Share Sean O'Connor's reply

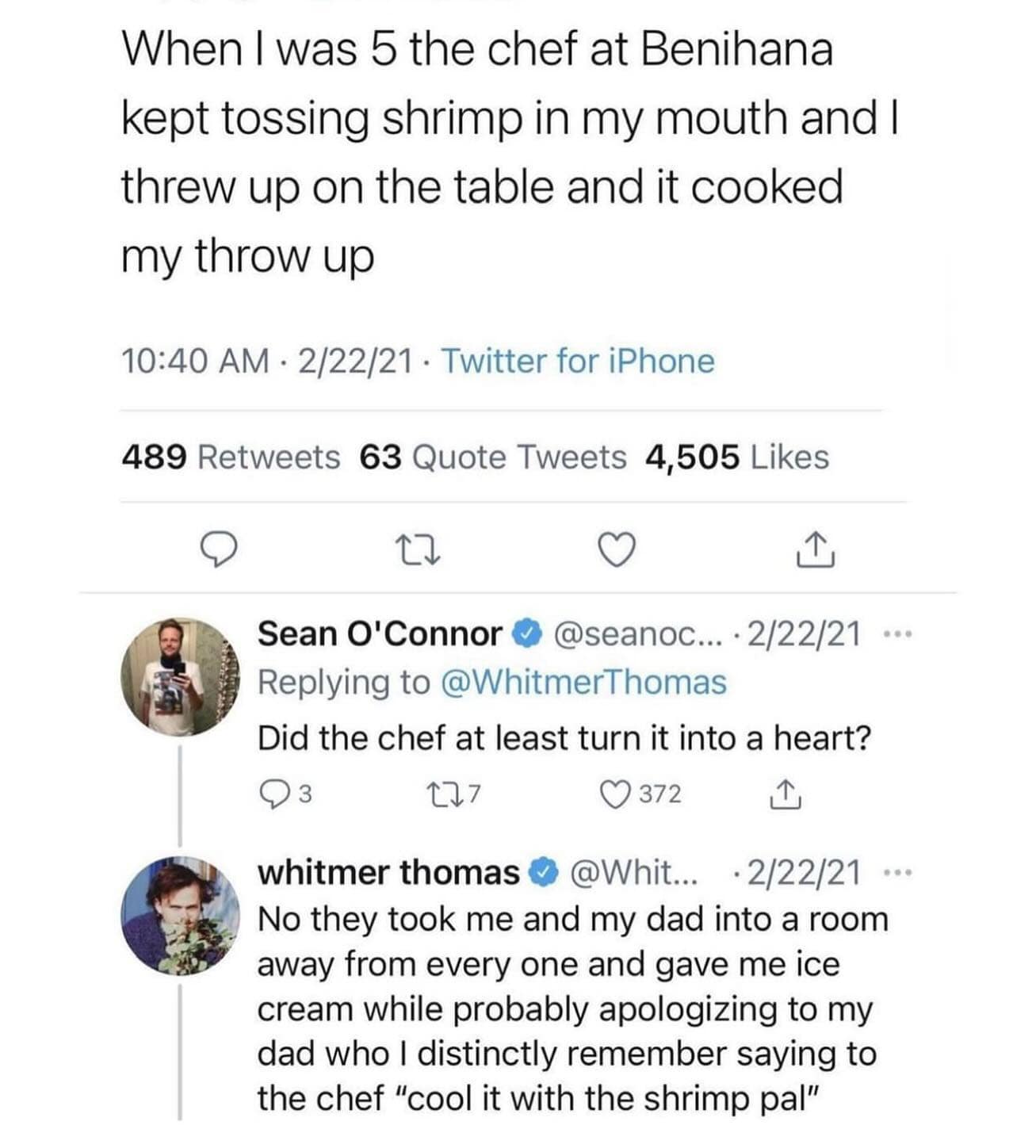point(783,794)
